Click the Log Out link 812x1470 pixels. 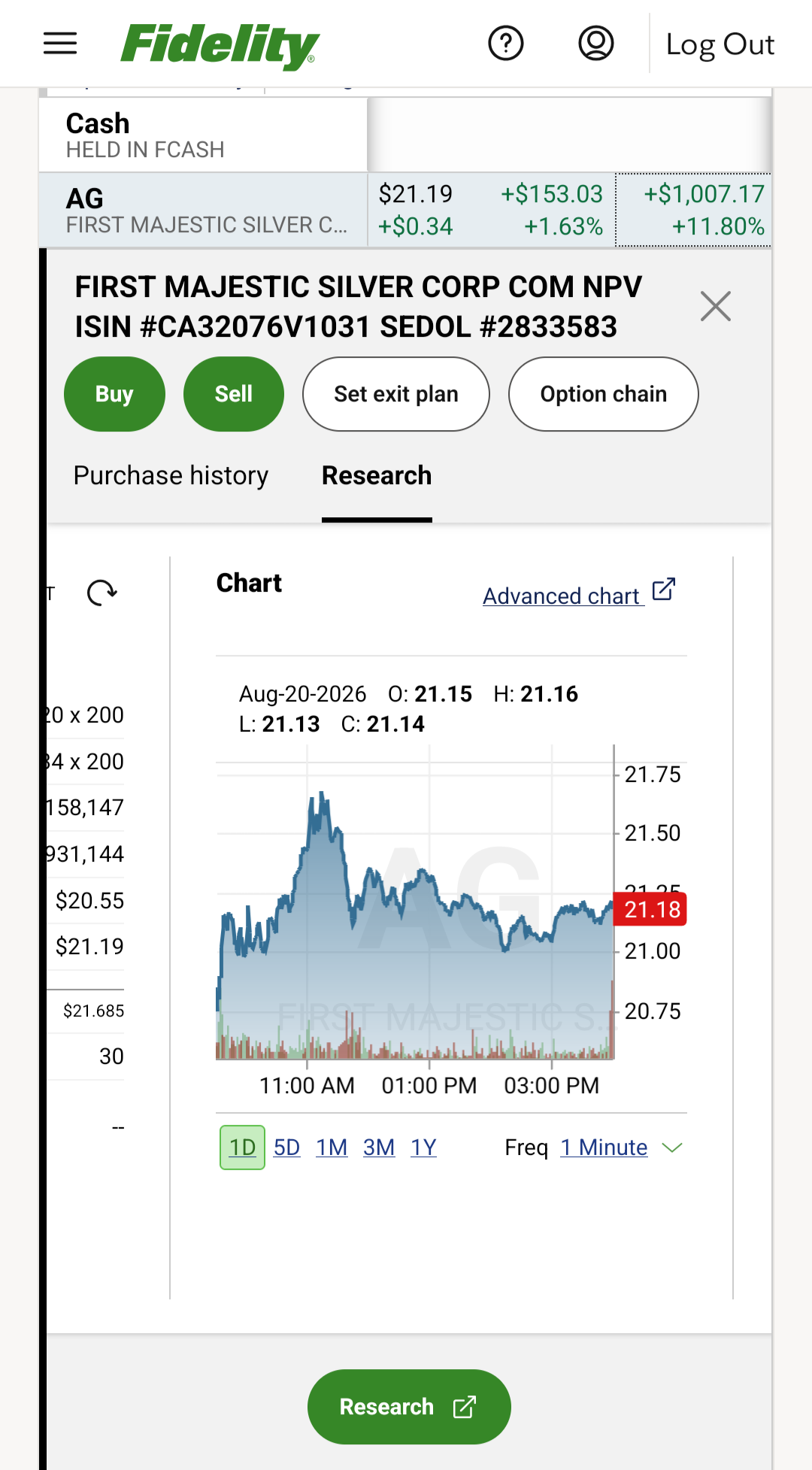tap(720, 44)
